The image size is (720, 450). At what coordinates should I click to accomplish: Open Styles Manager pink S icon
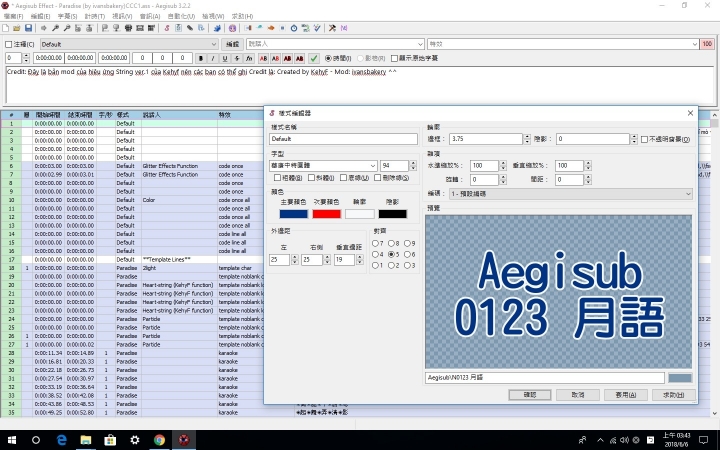[x=167, y=28]
